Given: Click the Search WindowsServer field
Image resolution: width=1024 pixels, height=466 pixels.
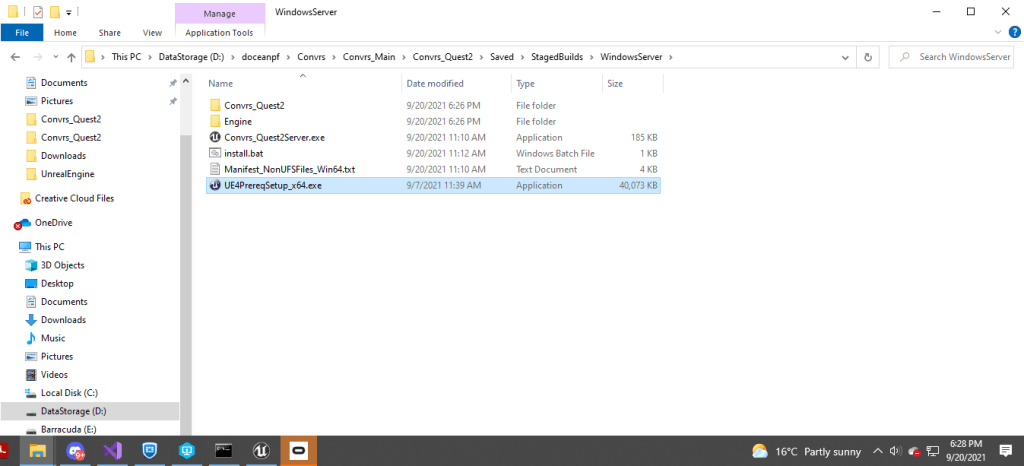Looking at the screenshot, I should coord(962,57).
